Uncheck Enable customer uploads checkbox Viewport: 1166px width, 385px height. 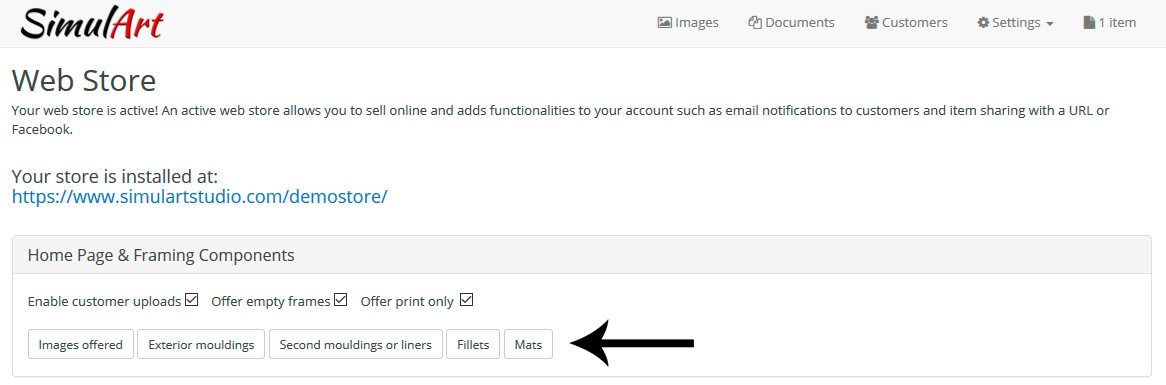192,300
